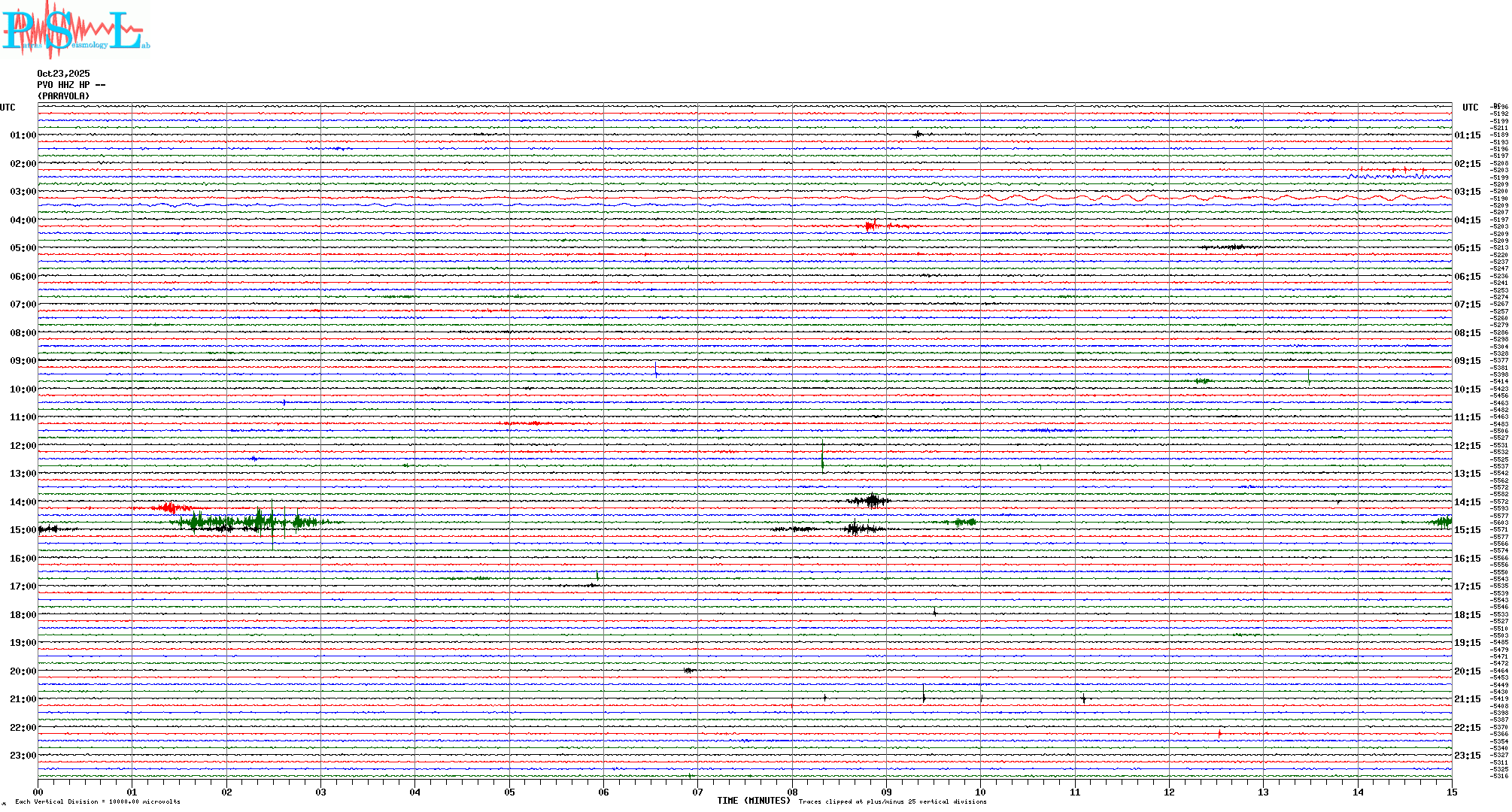Click the vertical division microvolts note
Screen dimensions: 1512x812
point(98,801)
